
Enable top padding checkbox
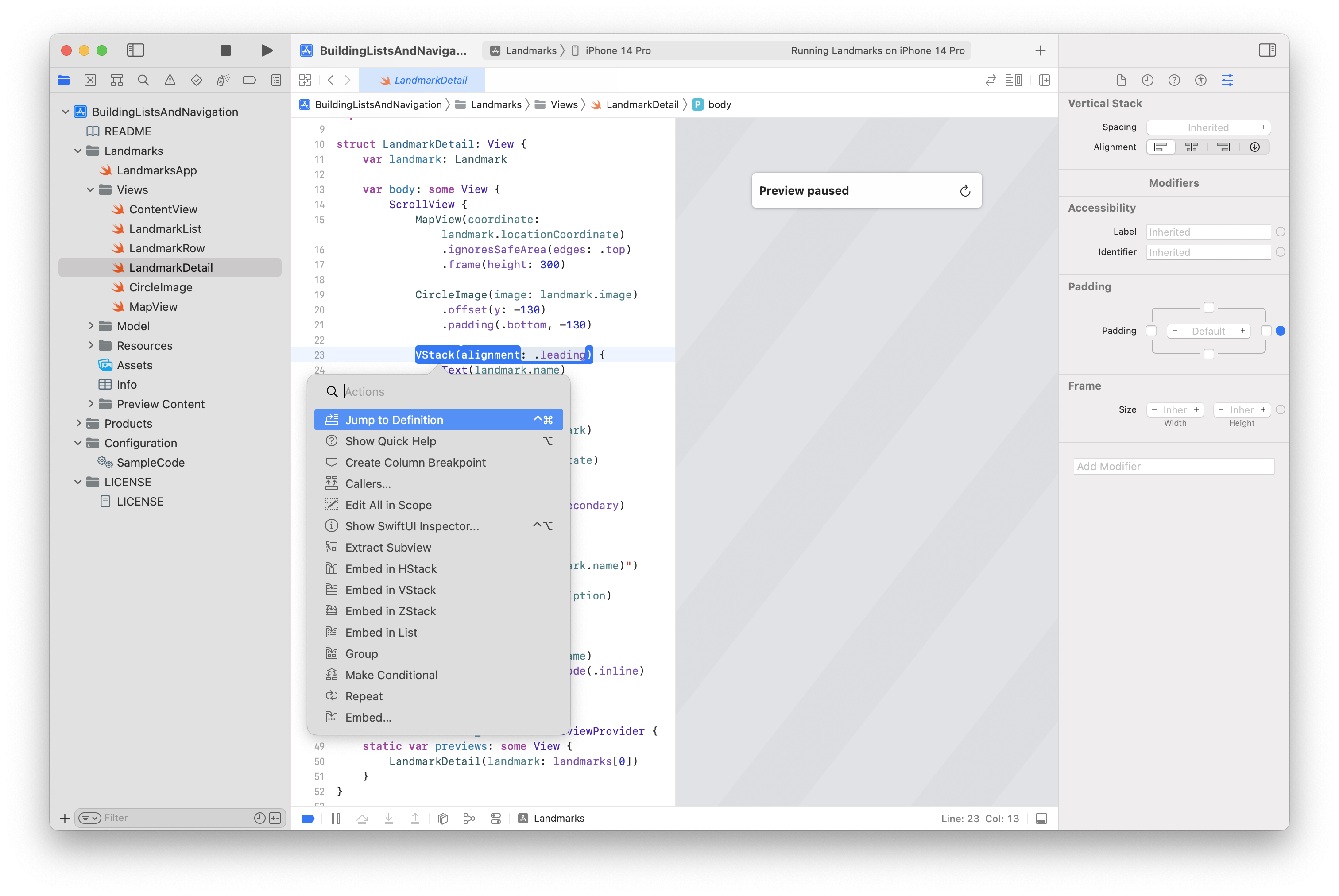pyautogui.click(x=1208, y=307)
